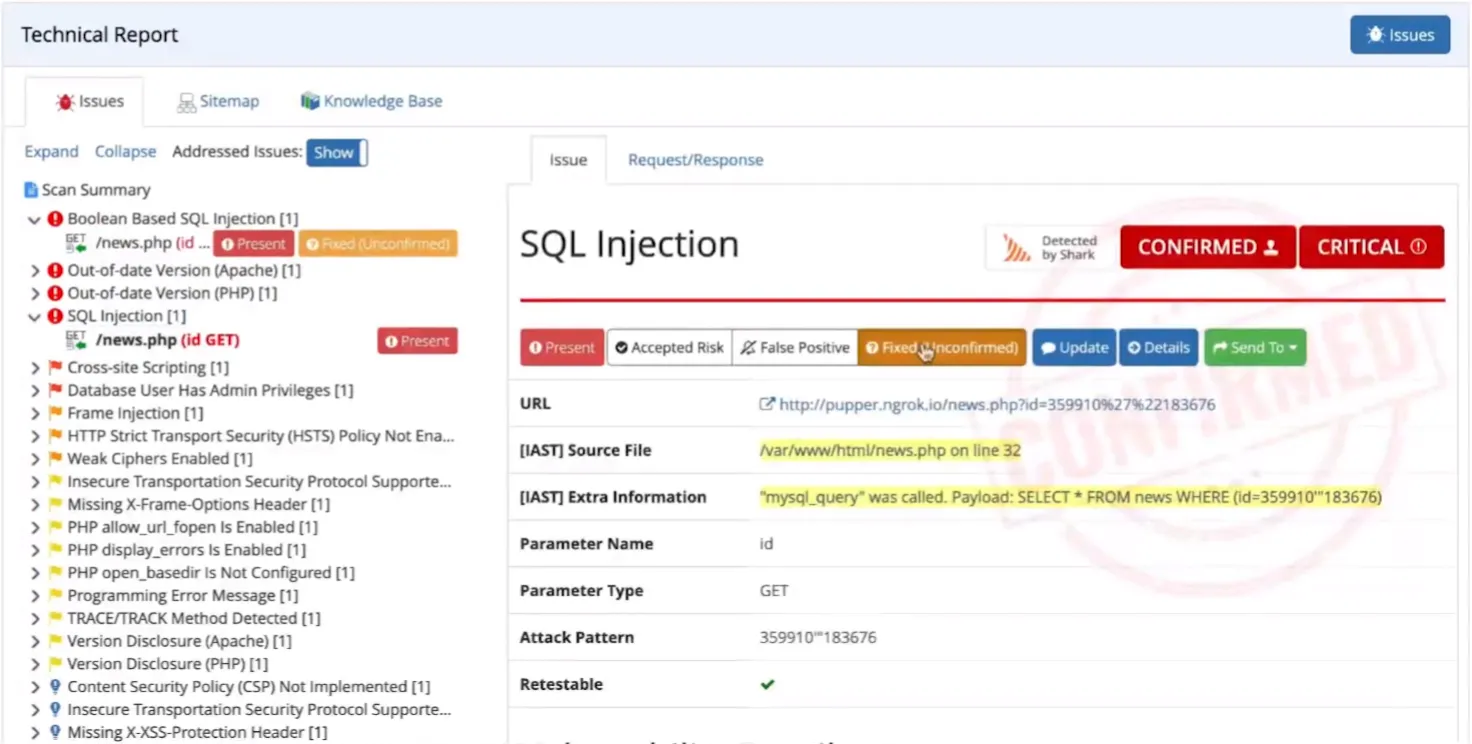Switch to the Issues tab
Image resolution: width=1472 pixels, height=744 pixels.
90,101
